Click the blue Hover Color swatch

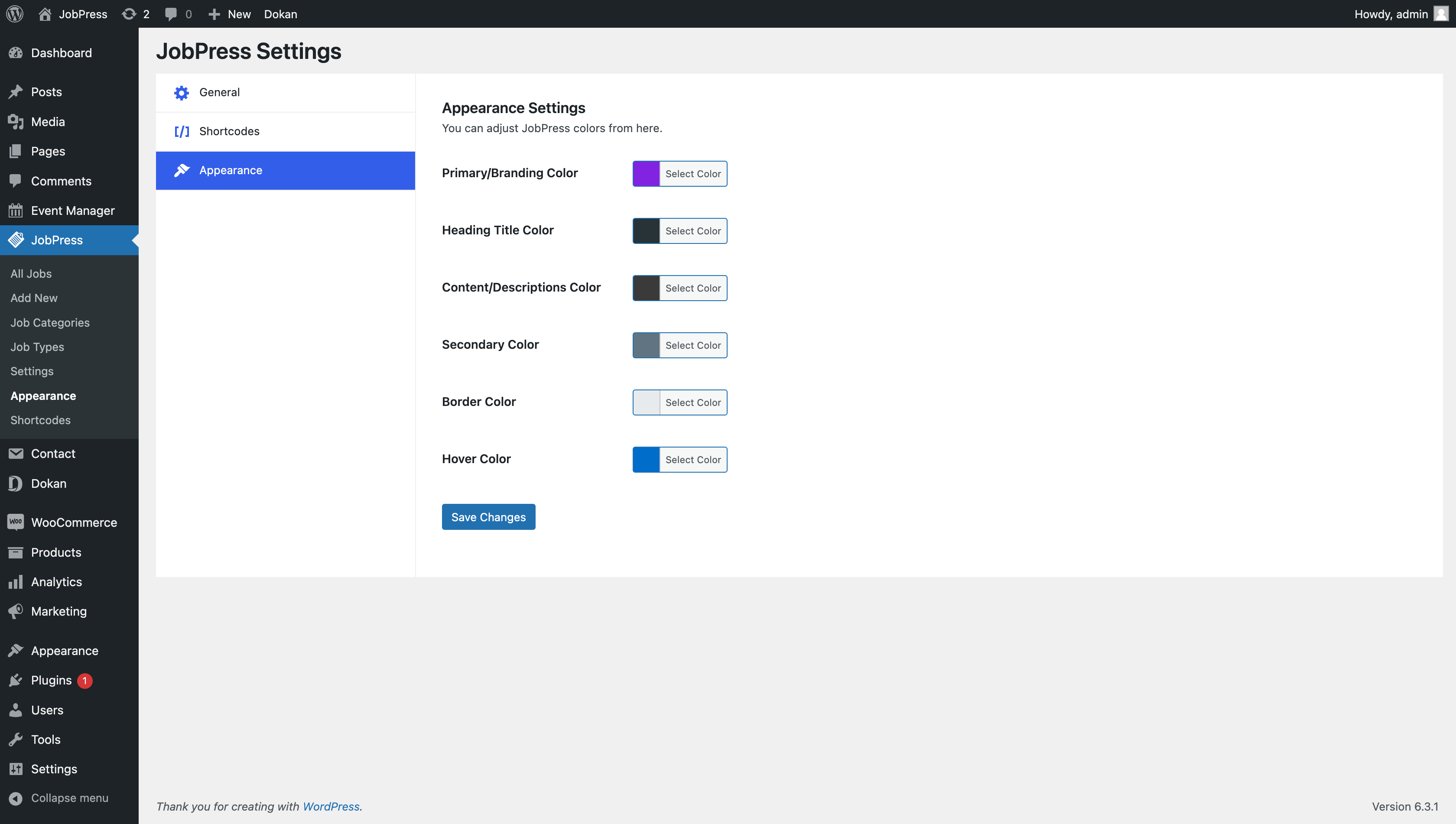pyautogui.click(x=646, y=460)
